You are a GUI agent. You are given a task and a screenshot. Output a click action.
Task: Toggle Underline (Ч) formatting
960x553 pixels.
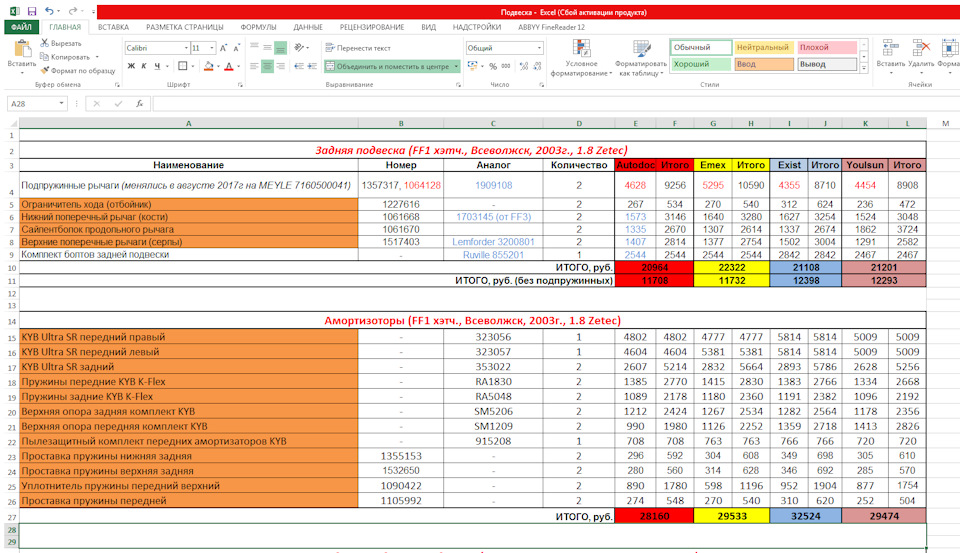pyautogui.click(x=157, y=66)
